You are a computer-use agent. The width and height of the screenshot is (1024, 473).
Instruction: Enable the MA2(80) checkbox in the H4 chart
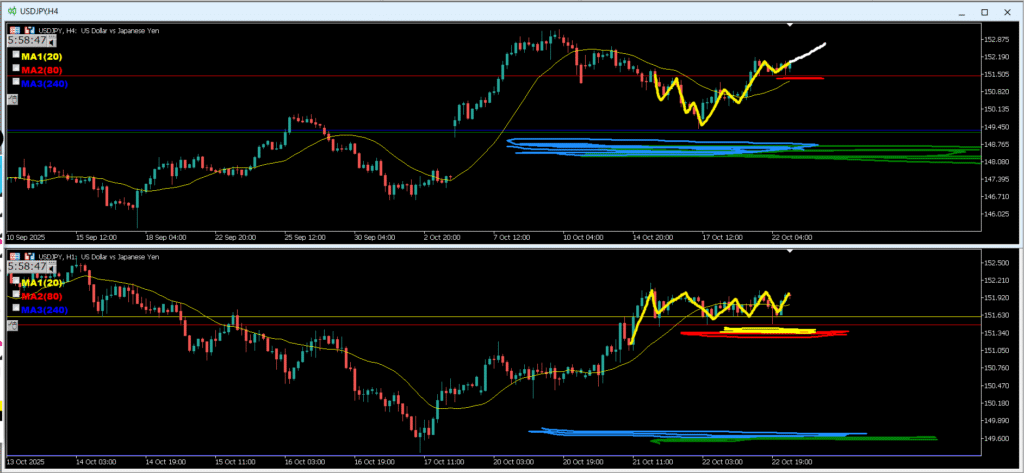pos(17,70)
